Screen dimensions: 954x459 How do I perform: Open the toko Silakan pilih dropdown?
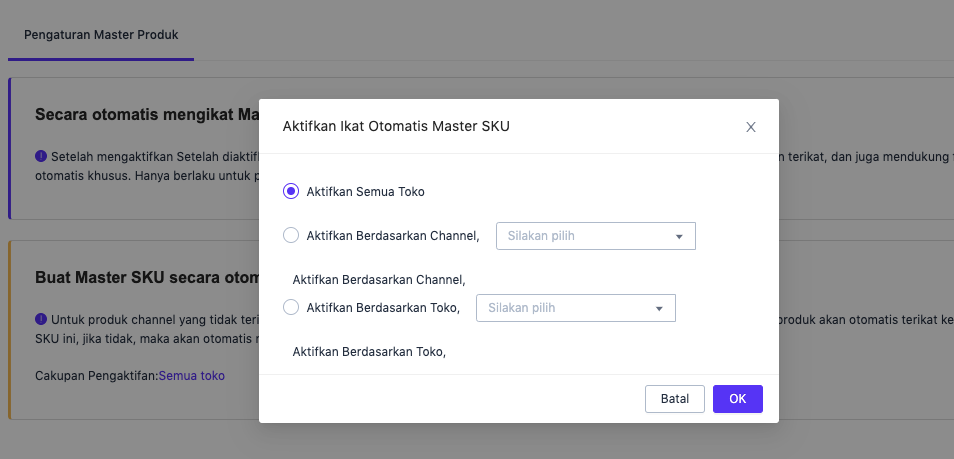(x=576, y=307)
